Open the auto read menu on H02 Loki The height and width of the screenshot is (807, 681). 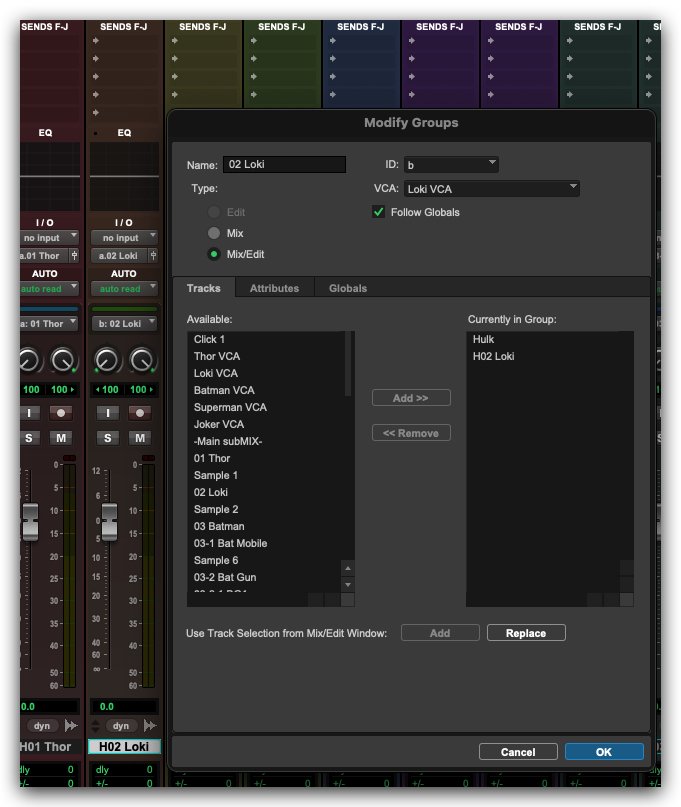tap(123, 289)
